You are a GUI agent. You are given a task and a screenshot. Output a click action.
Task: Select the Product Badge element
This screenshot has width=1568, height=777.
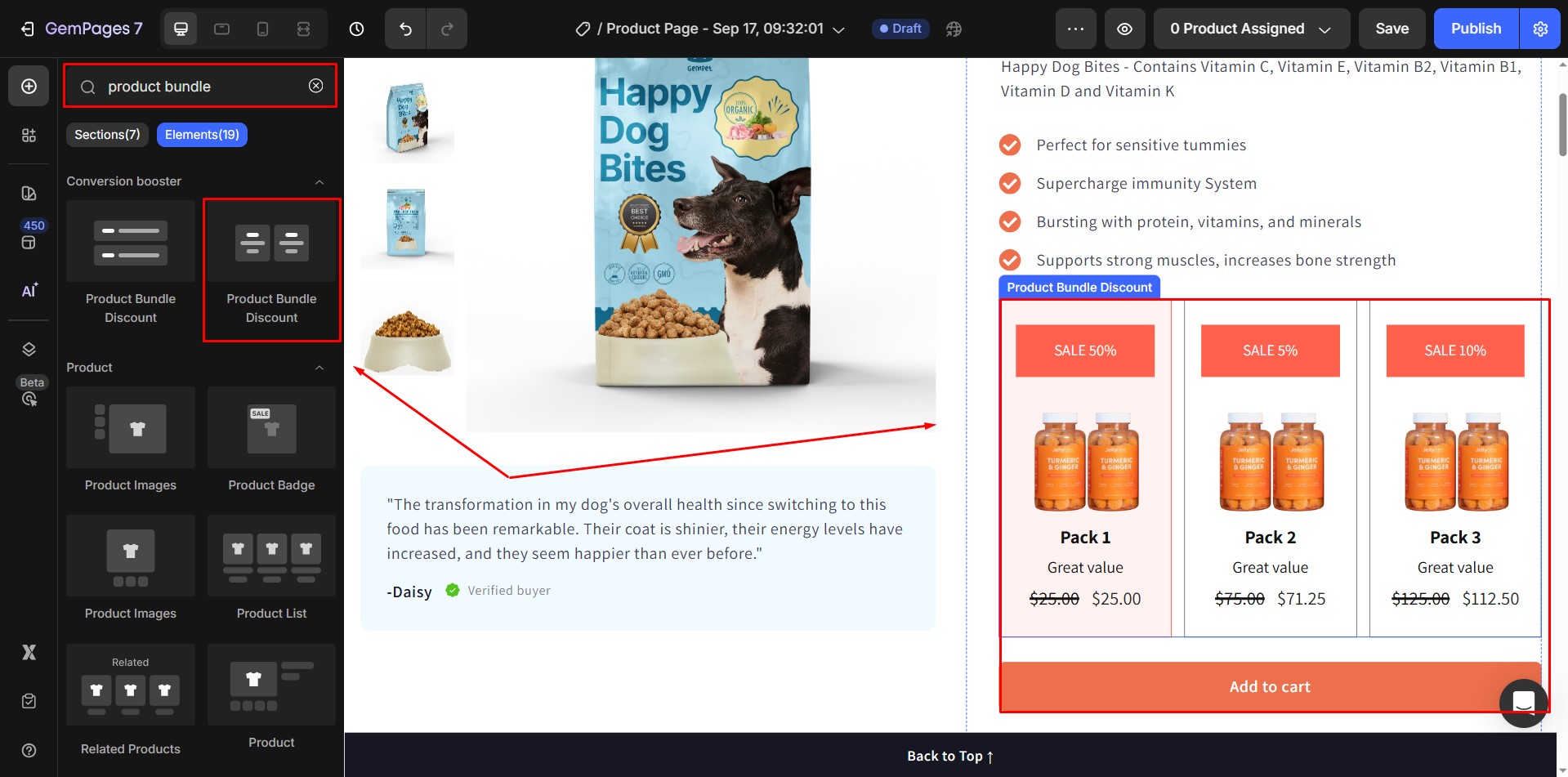[x=272, y=442]
